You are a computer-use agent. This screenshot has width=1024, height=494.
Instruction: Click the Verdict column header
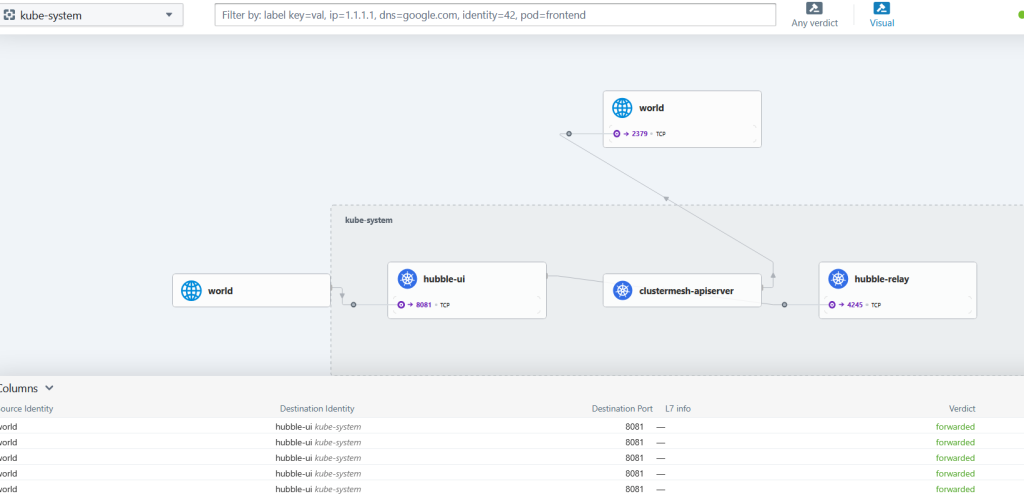coord(962,409)
